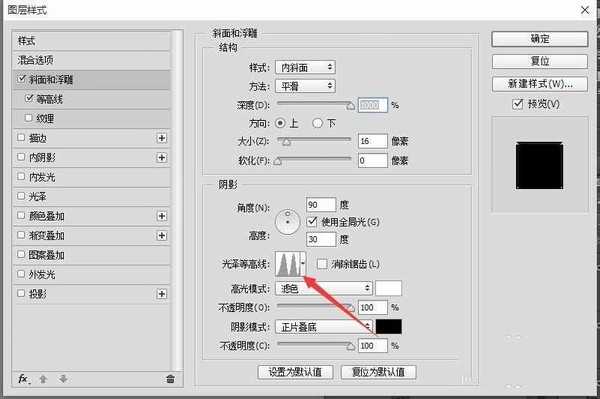This screenshot has width=600, height=399.
Task: Click 复位为默认值 button
Action: 378,372
